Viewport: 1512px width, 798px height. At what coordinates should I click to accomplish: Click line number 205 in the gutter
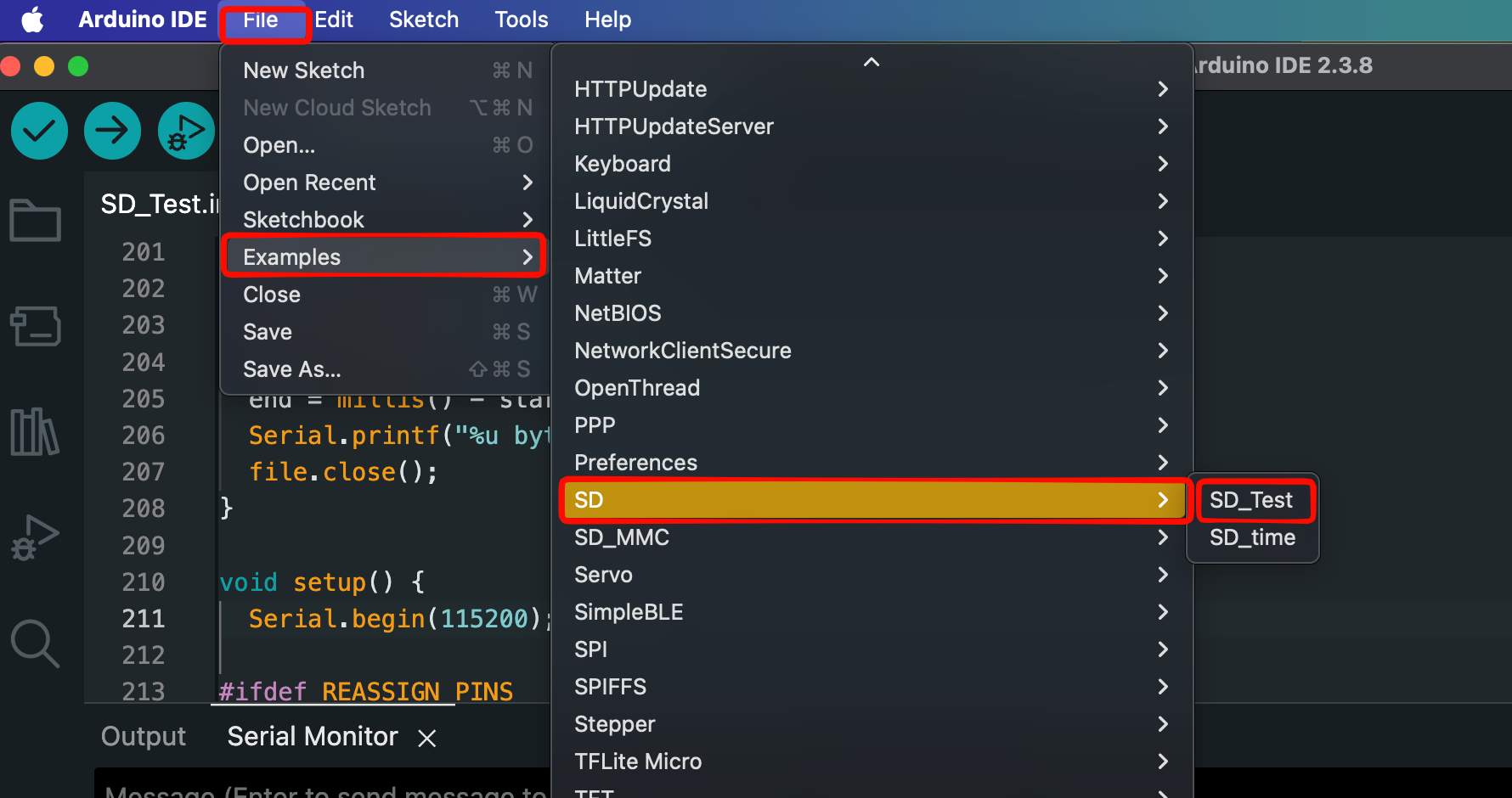(144, 399)
